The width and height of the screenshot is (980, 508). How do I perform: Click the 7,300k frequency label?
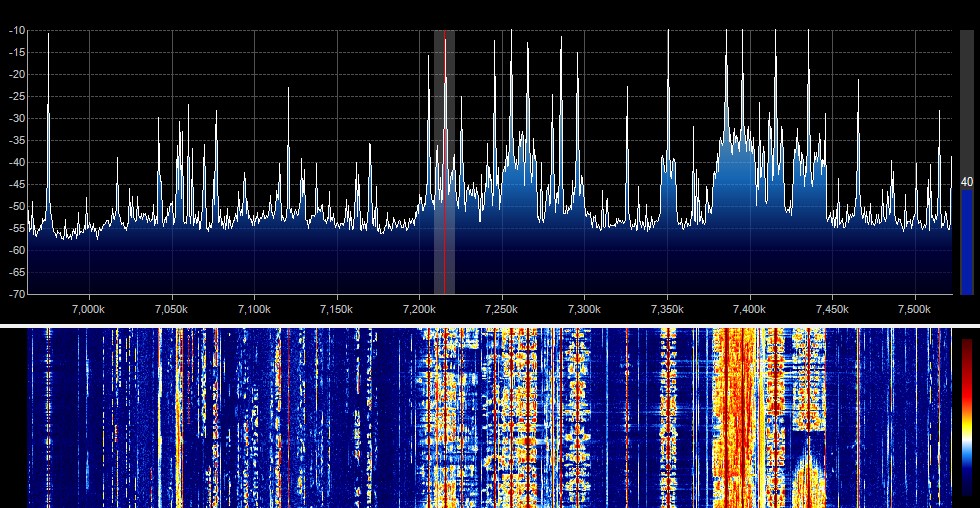(584, 309)
